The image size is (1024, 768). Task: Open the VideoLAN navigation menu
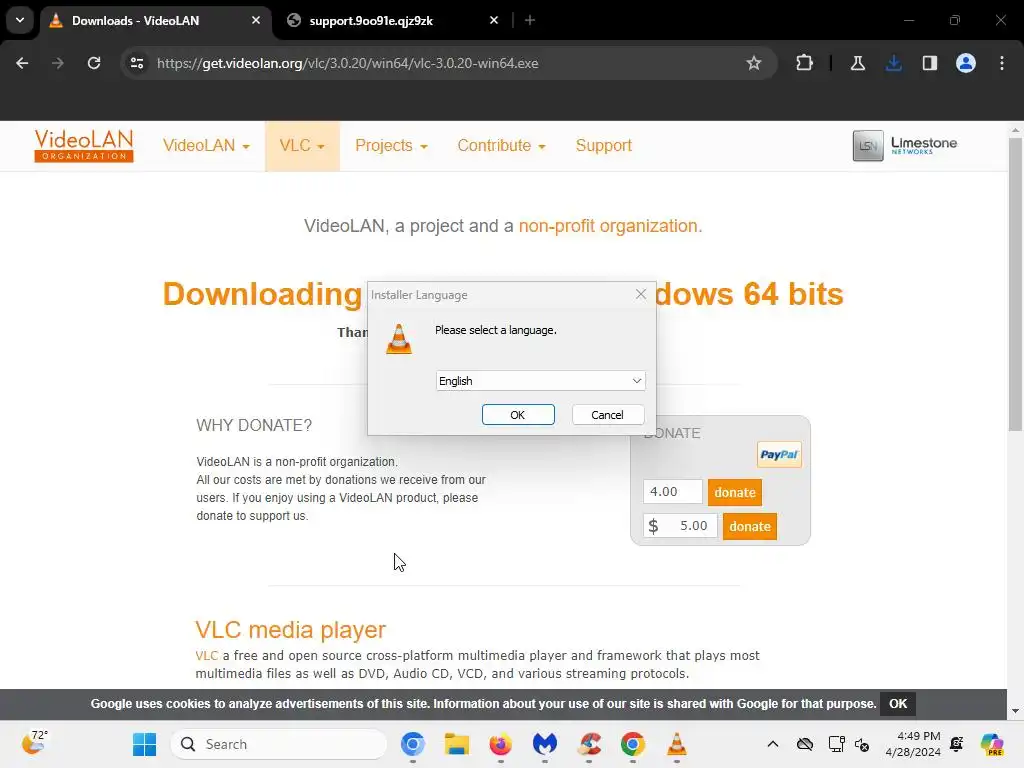tap(206, 146)
